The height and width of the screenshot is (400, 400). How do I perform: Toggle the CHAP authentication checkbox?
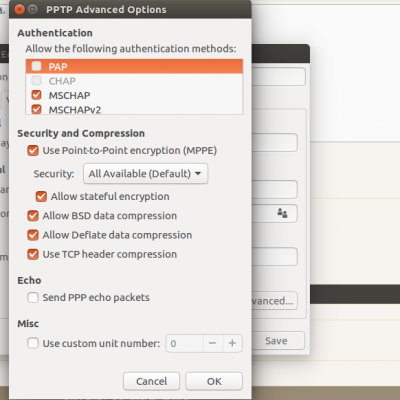click(36, 81)
